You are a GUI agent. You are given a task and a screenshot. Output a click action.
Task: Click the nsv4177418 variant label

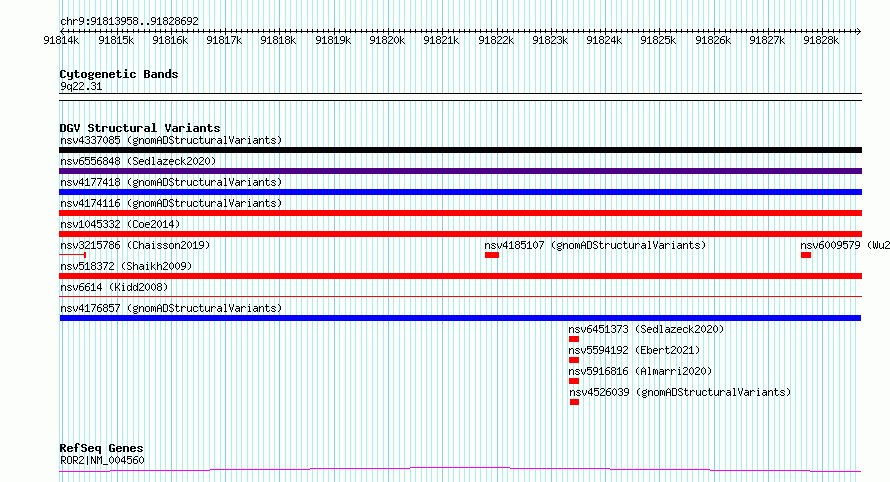pos(171,182)
